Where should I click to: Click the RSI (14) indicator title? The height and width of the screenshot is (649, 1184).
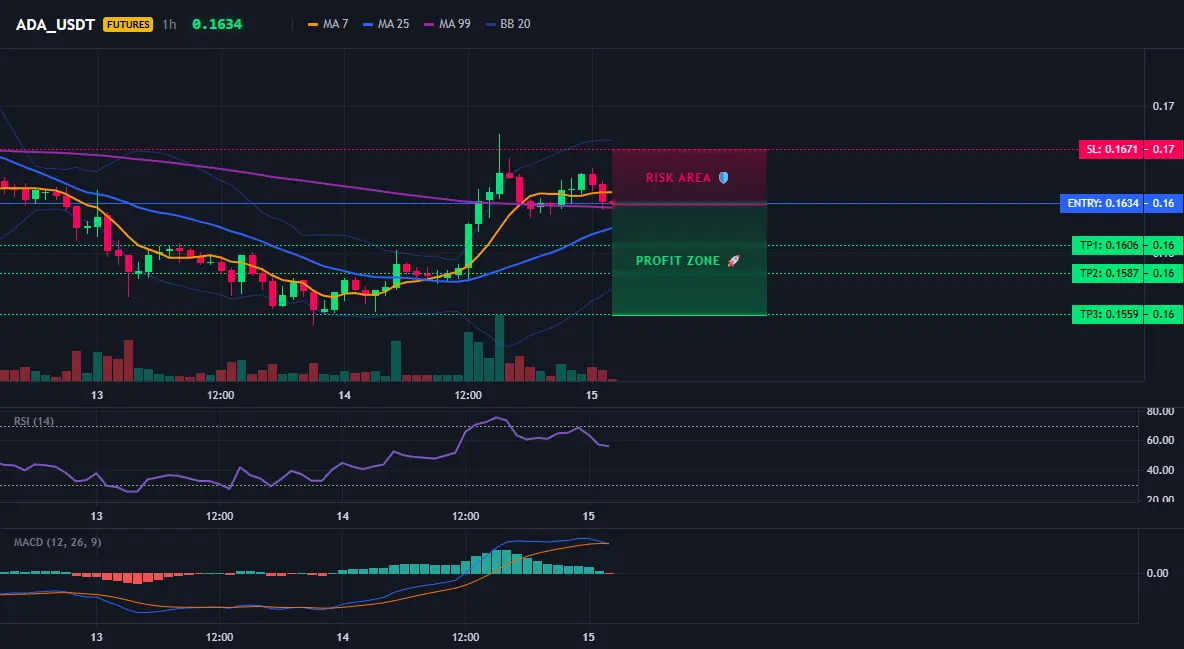34,421
